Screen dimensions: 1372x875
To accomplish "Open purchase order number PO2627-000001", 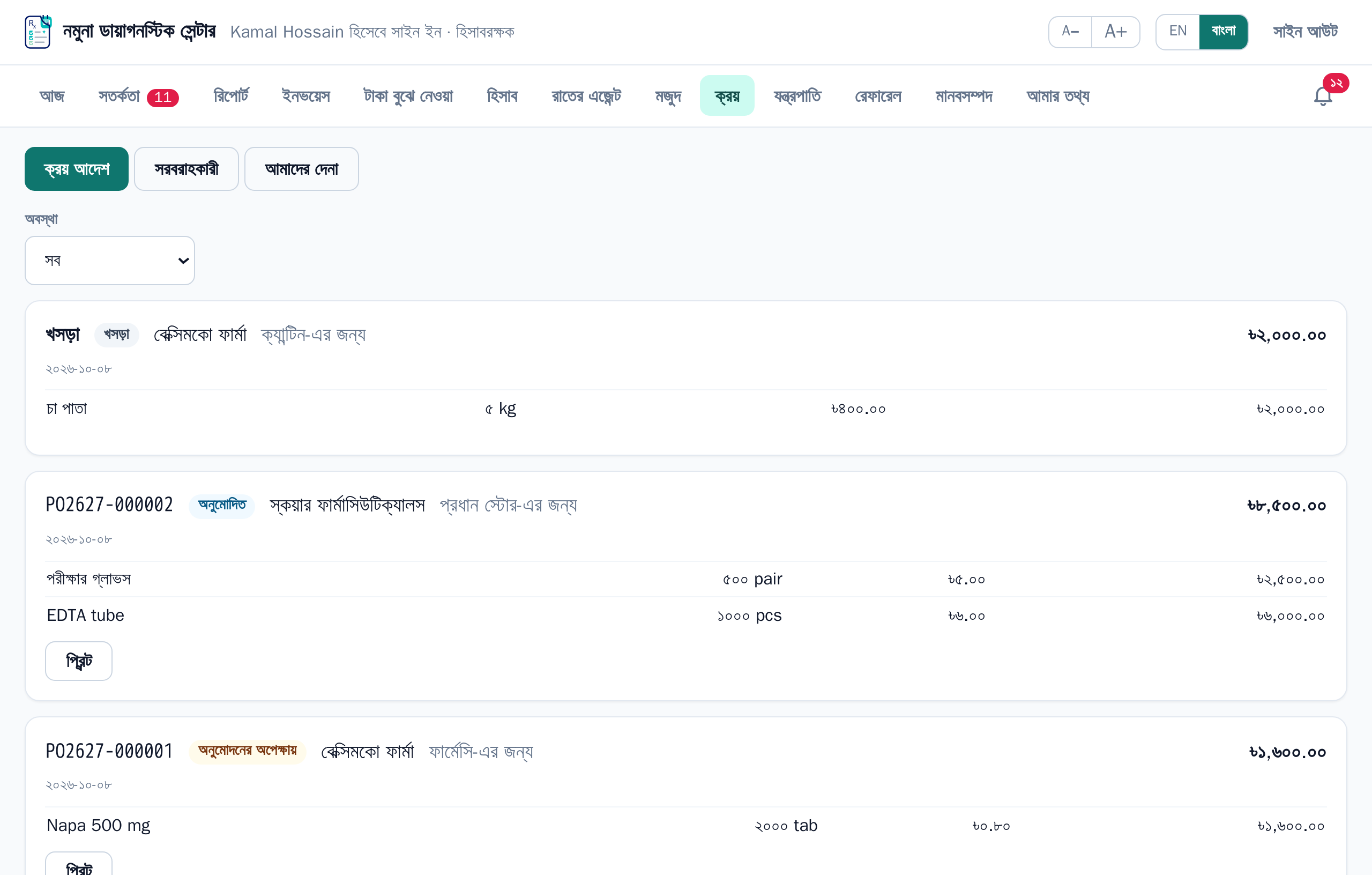I will pos(109,751).
